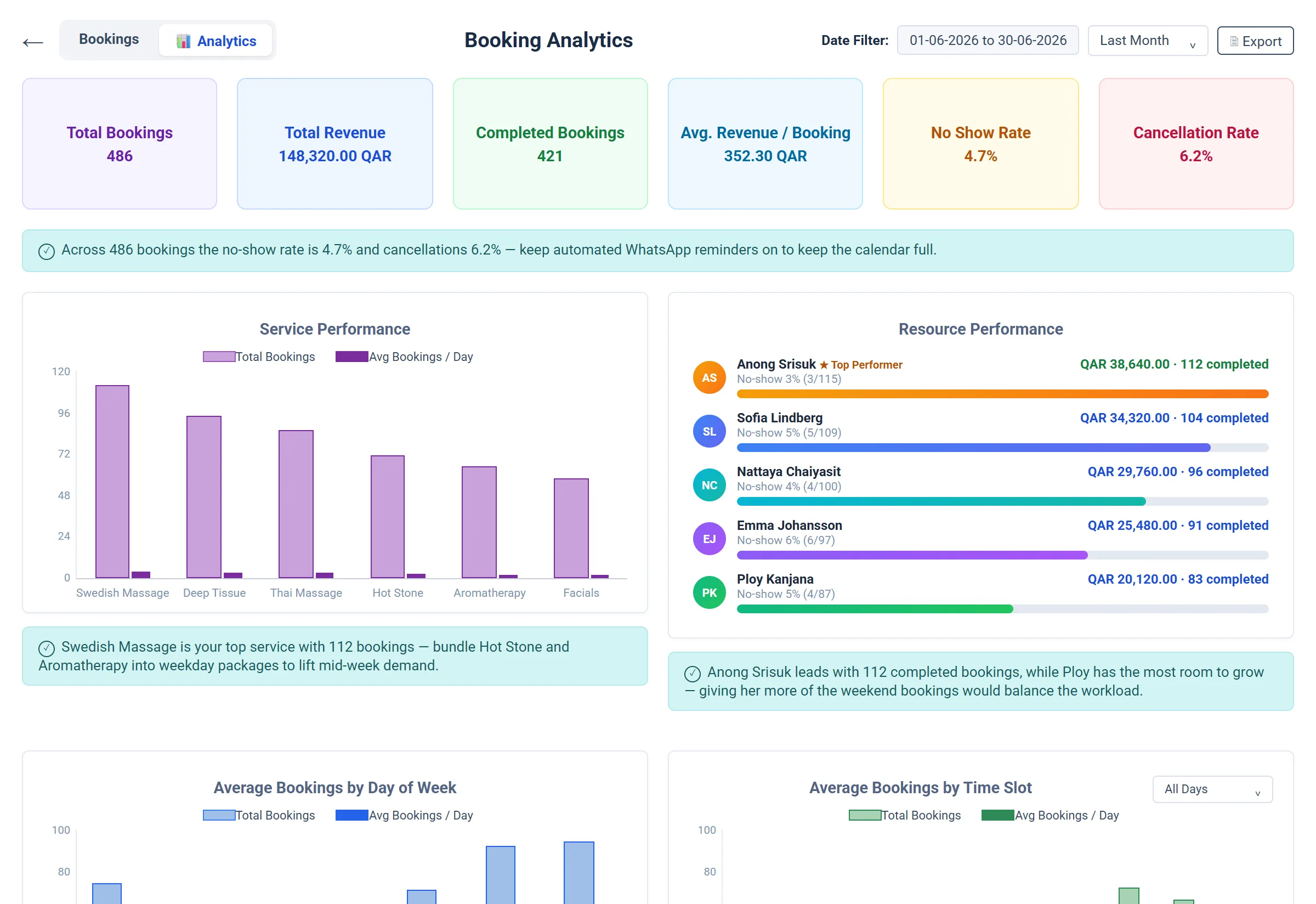View the Cancellation Rate card
Viewport: 1316px width, 904px height.
point(1196,144)
